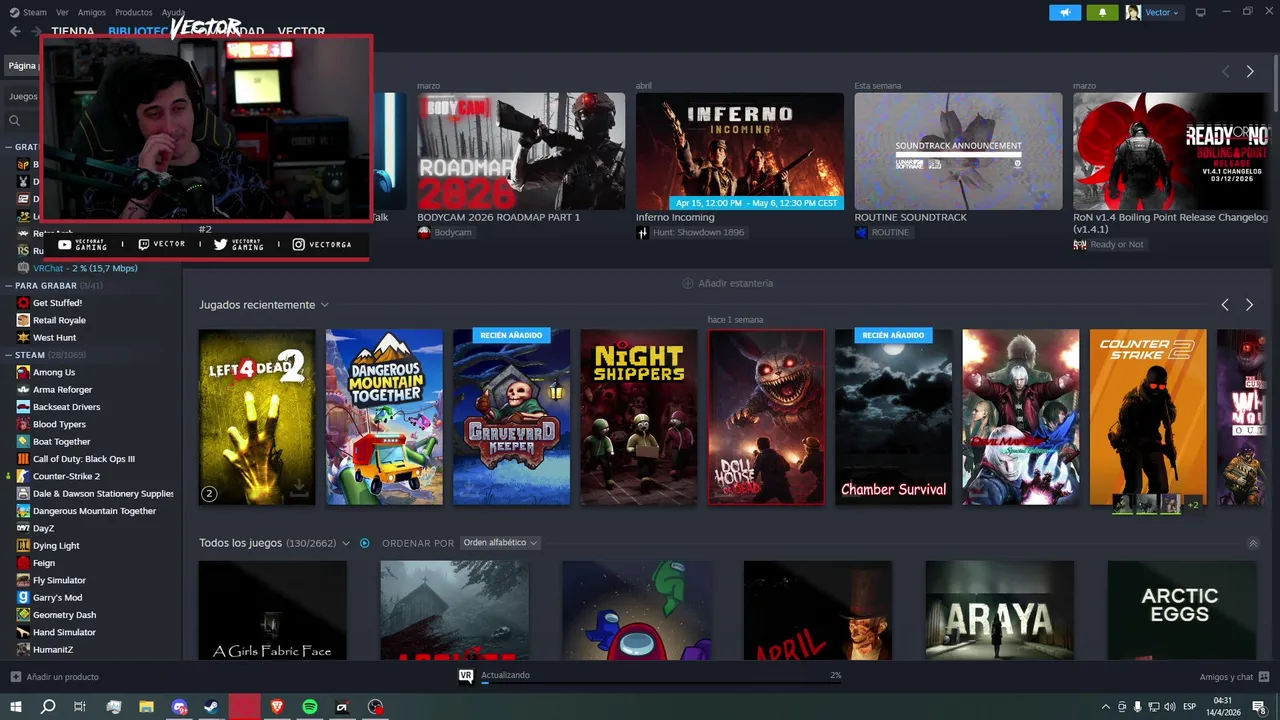
Task: Open the Graveyard Keeper cover
Action: coord(511,417)
